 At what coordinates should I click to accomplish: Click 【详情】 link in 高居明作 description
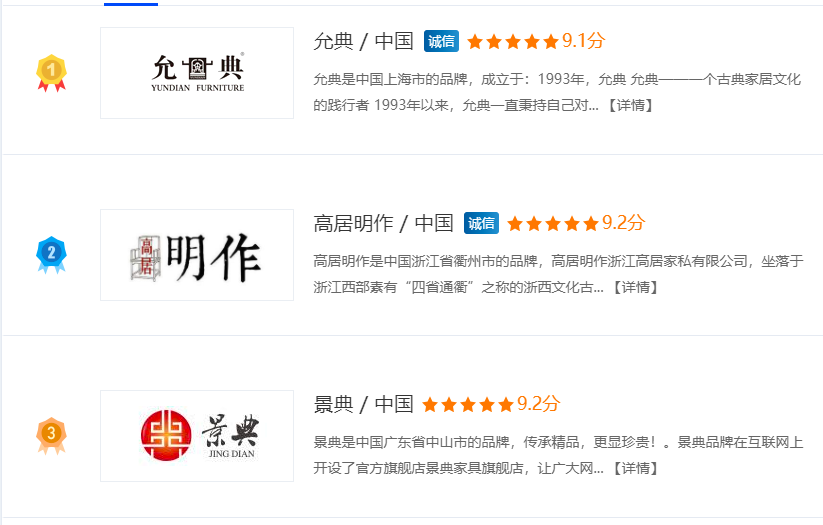point(635,287)
